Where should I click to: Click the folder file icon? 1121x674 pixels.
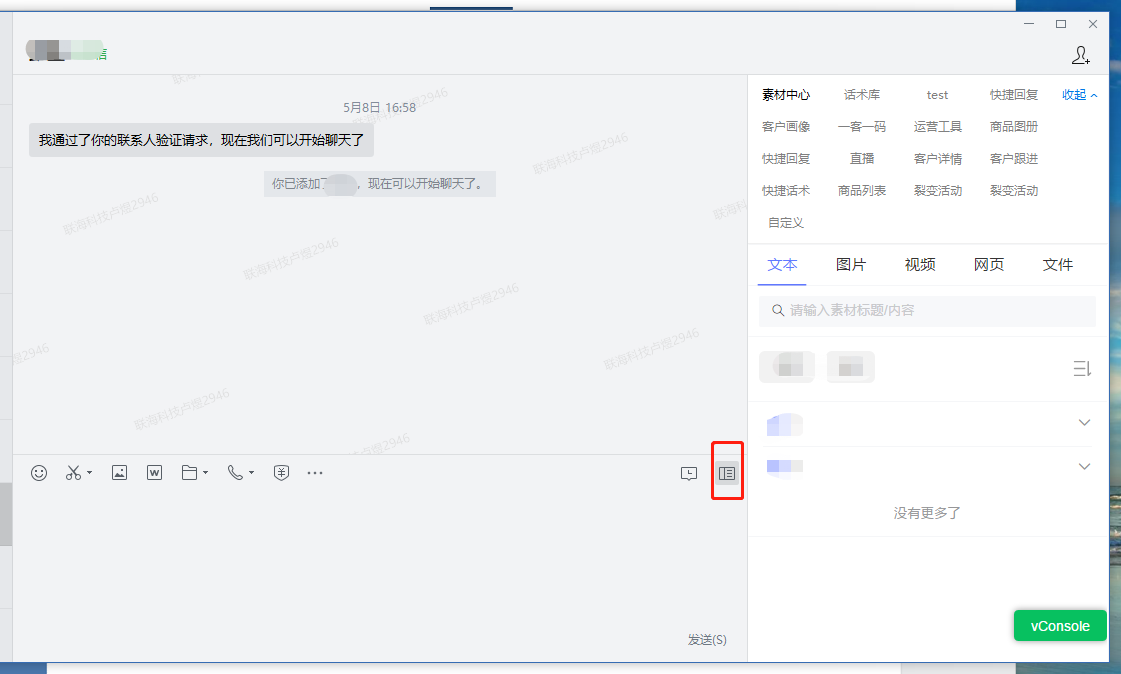(189, 473)
